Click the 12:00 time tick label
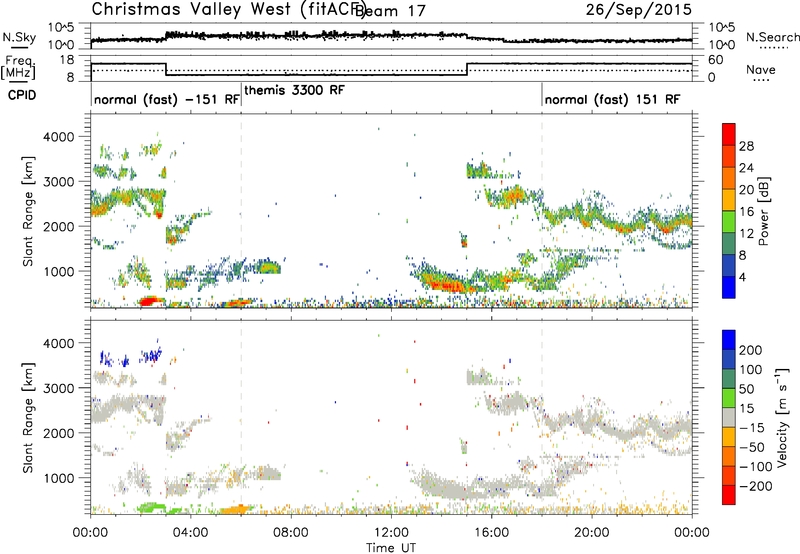 pyautogui.click(x=391, y=533)
